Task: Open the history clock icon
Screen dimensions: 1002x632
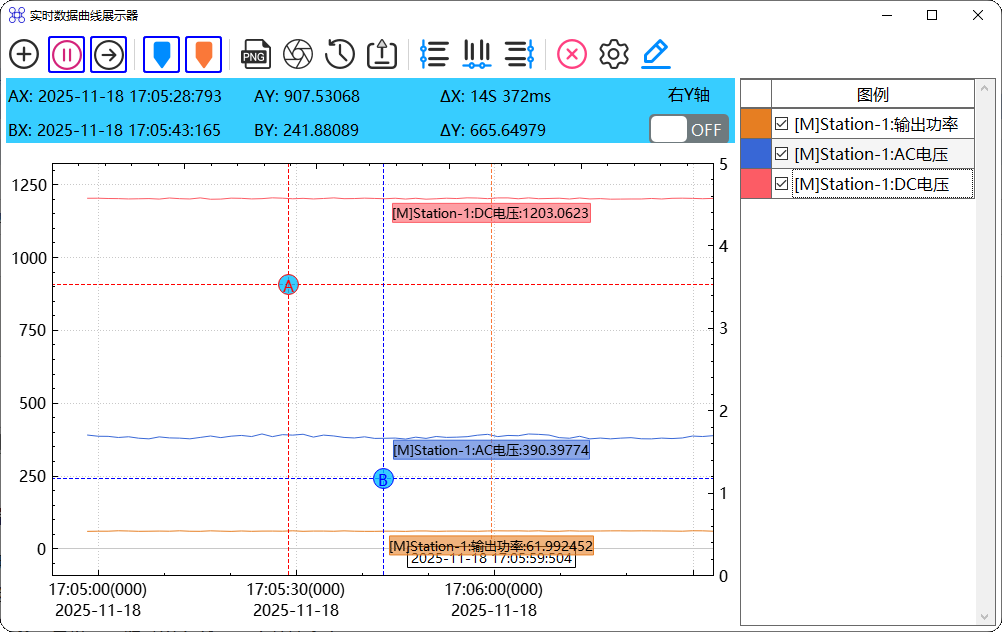Action: click(x=339, y=54)
